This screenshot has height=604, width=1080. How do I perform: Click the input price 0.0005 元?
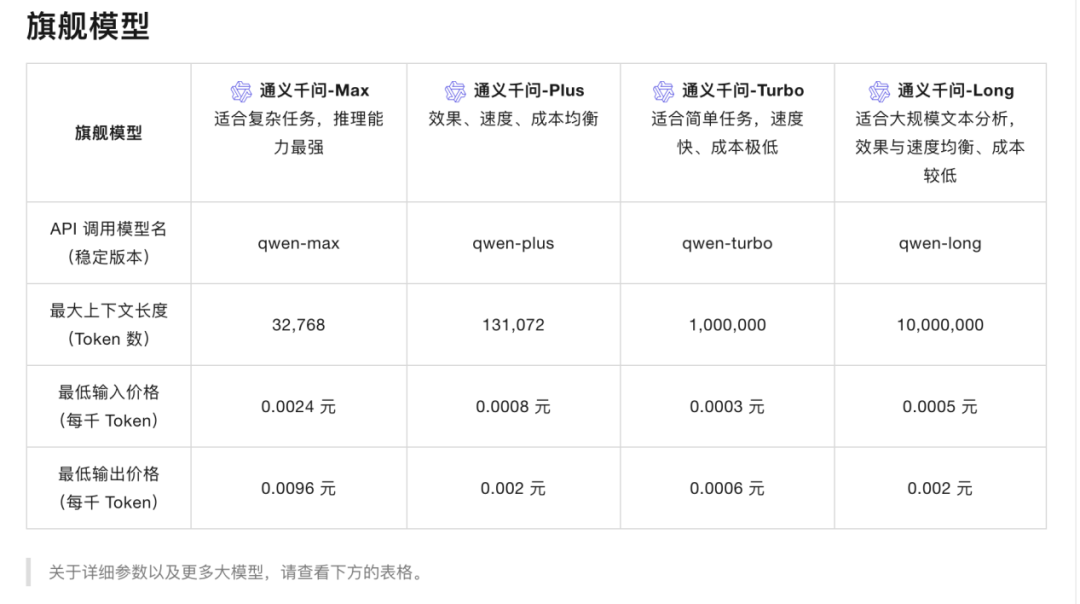[940, 407]
